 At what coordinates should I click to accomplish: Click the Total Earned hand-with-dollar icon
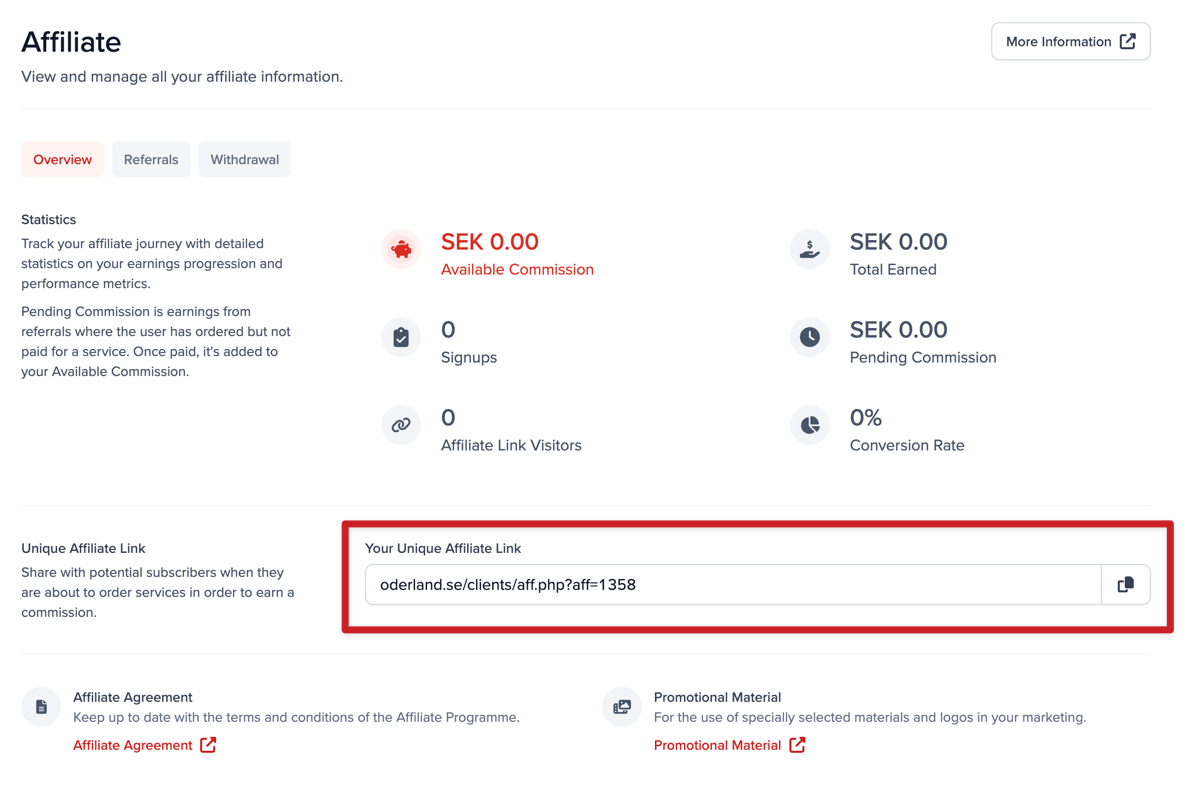809,249
